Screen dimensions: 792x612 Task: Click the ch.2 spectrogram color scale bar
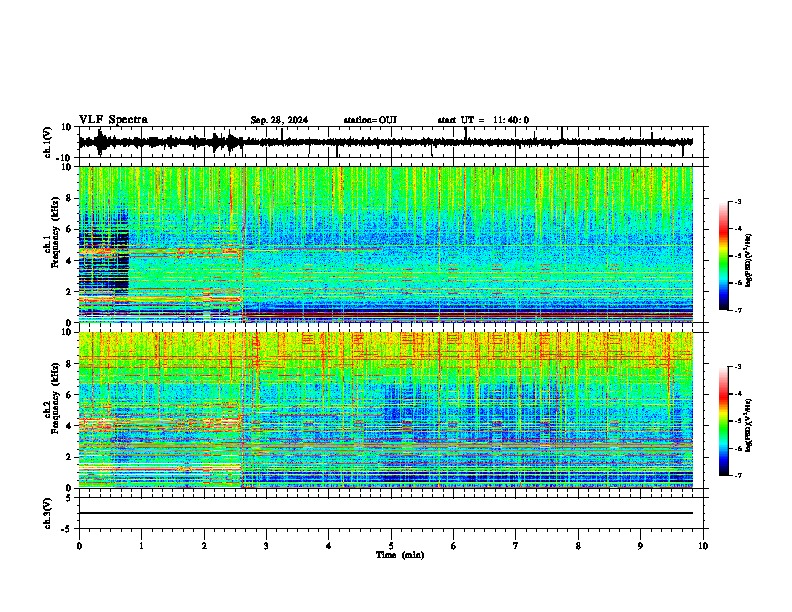pos(723,421)
